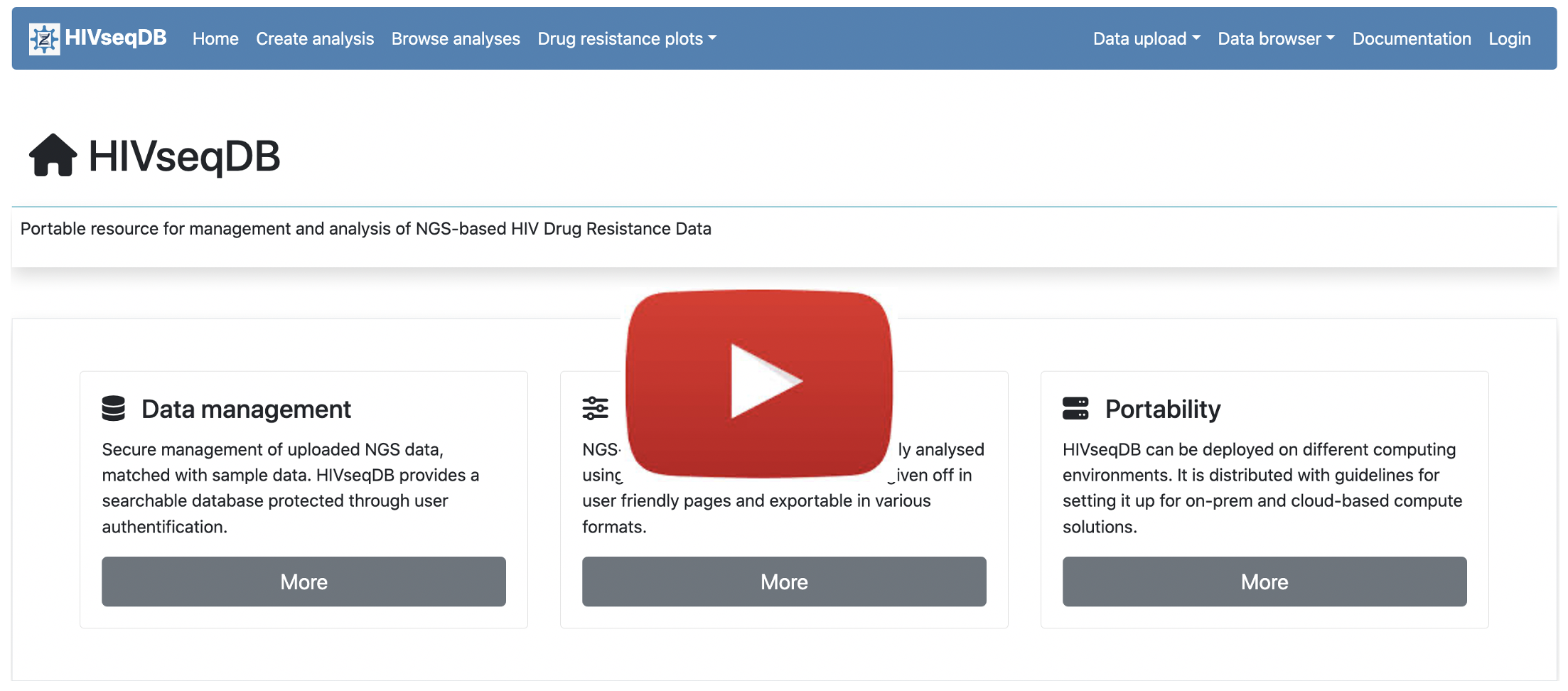Play the video via red play button

click(x=759, y=383)
